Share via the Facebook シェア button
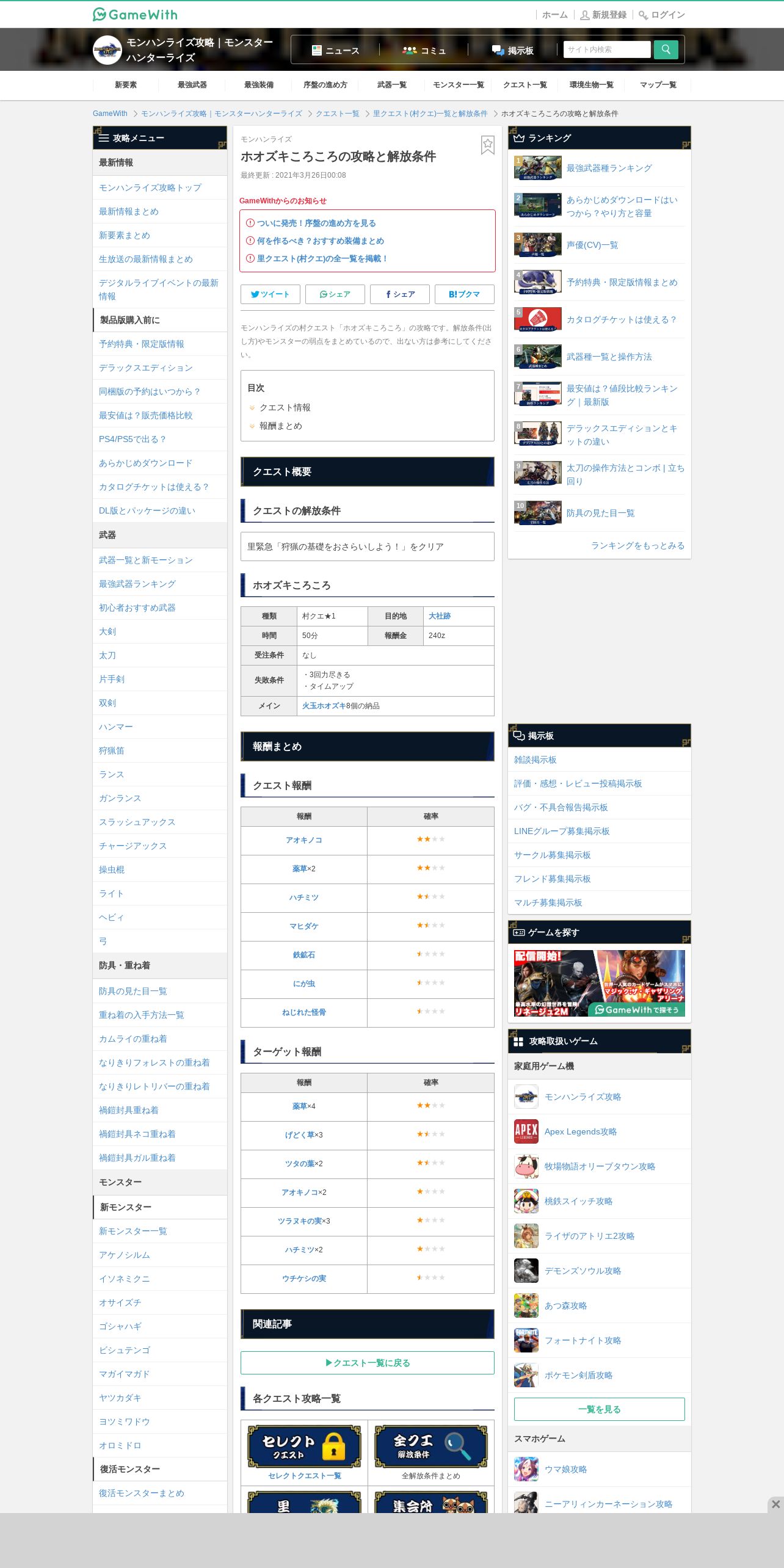Viewport: 784px width, 1568px height. coord(399,294)
